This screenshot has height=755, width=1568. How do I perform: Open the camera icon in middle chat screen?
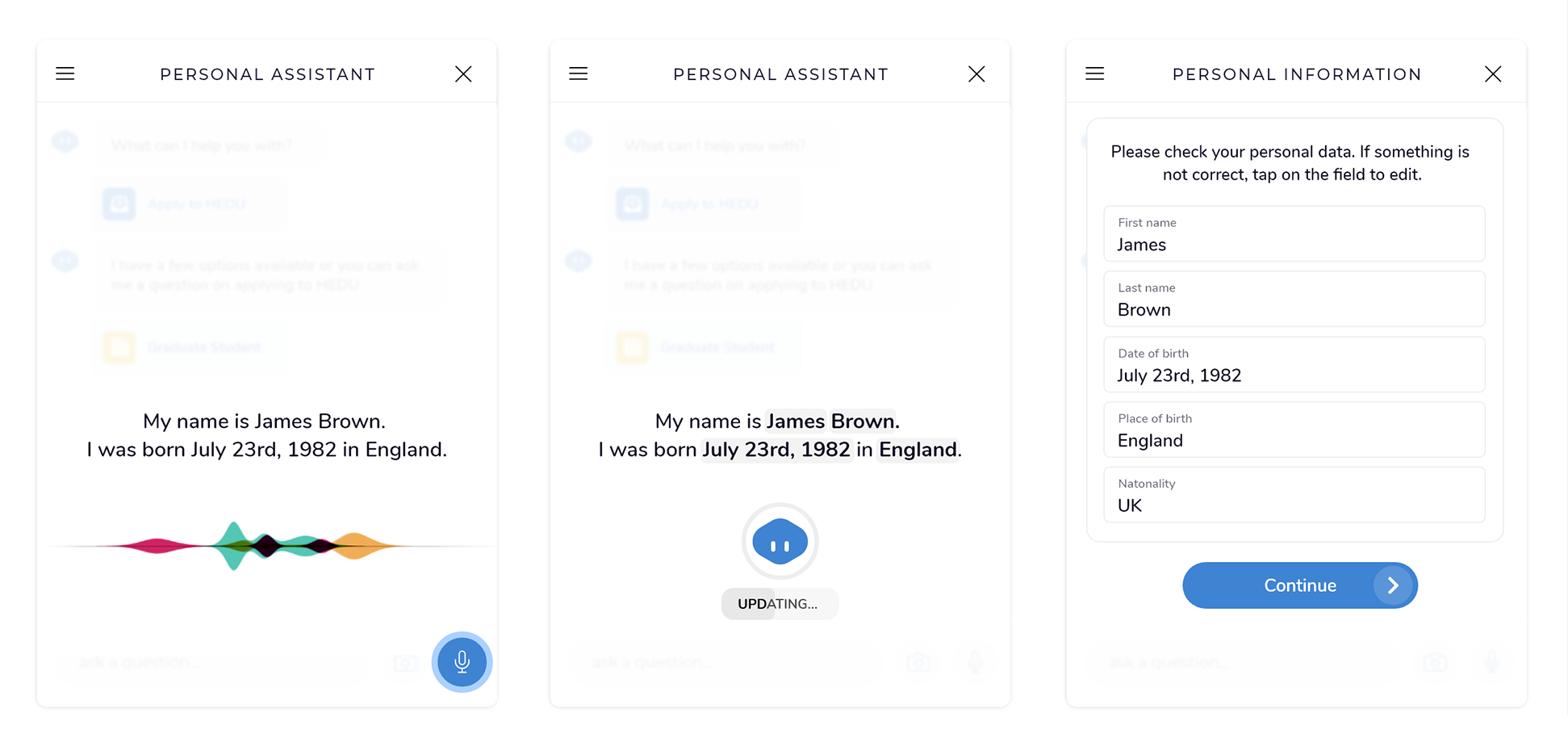918,662
